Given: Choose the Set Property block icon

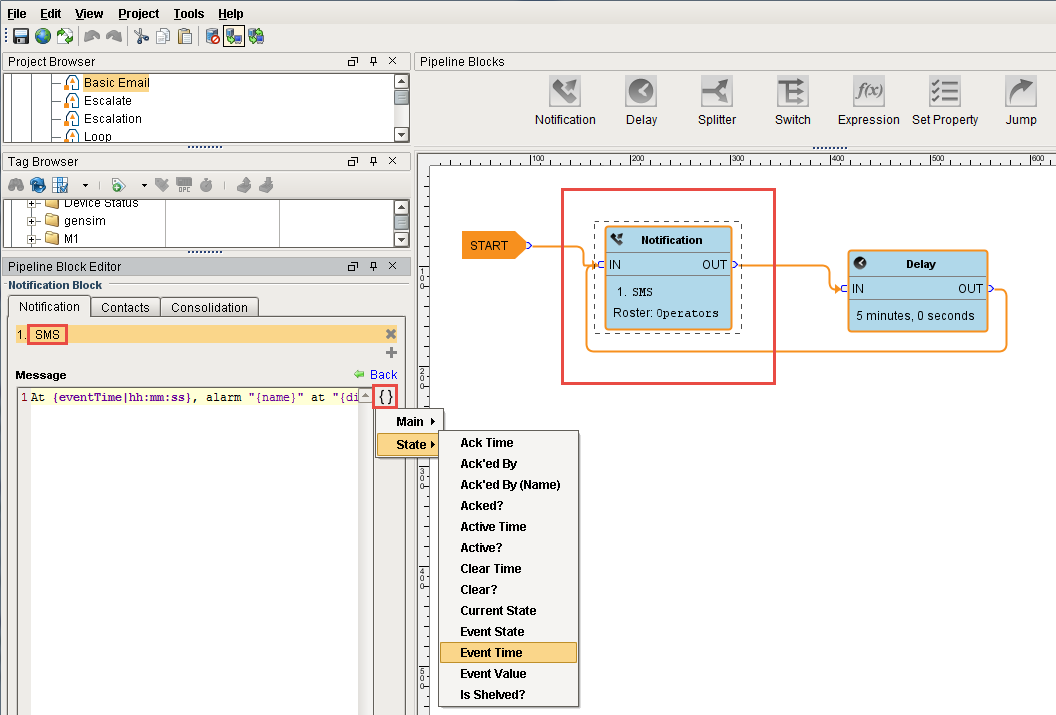Looking at the screenshot, I should coord(944,93).
